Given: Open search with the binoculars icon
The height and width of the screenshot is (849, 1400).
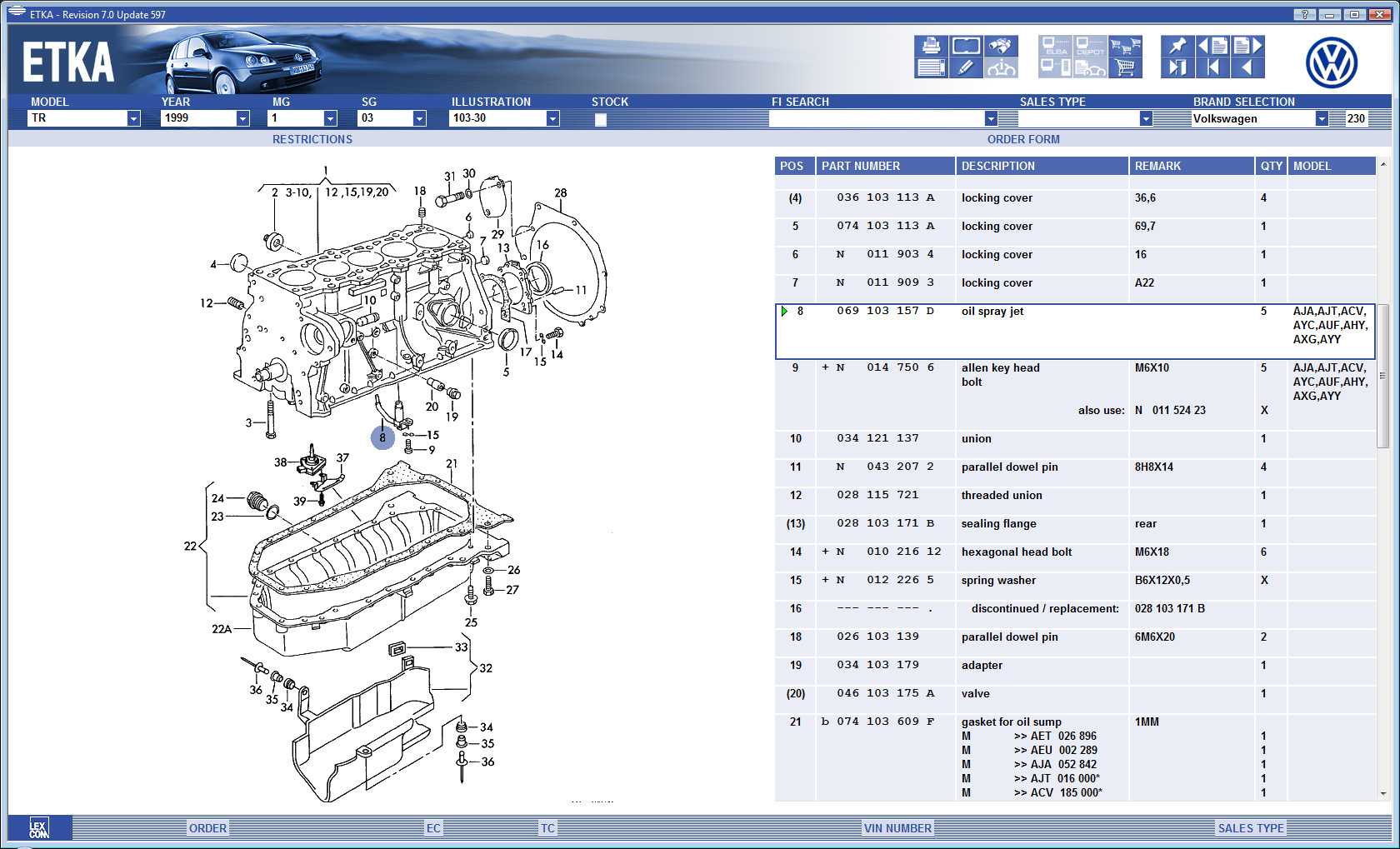Looking at the screenshot, I should pyautogui.click(x=1000, y=46).
